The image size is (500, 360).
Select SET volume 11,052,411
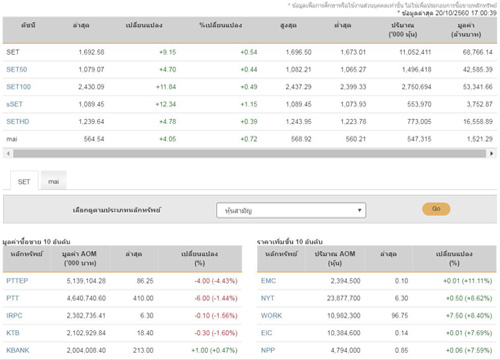pyautogui.click(x=415, y=52)
